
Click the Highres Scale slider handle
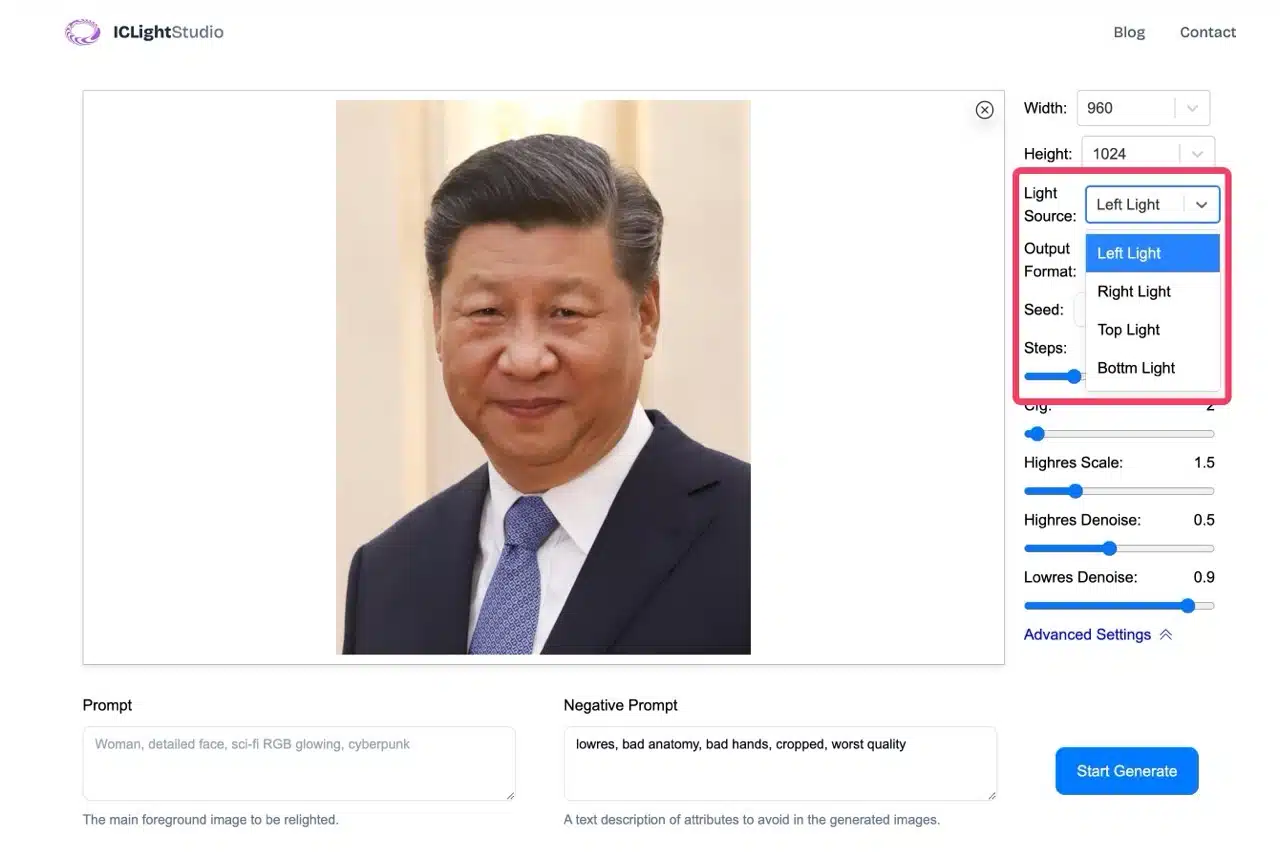(x=1076, y=491)
